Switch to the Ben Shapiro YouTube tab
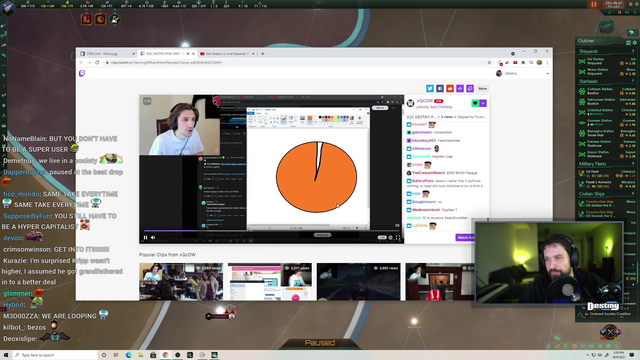This screenshot has height=360, width=640. click(227, 54)
